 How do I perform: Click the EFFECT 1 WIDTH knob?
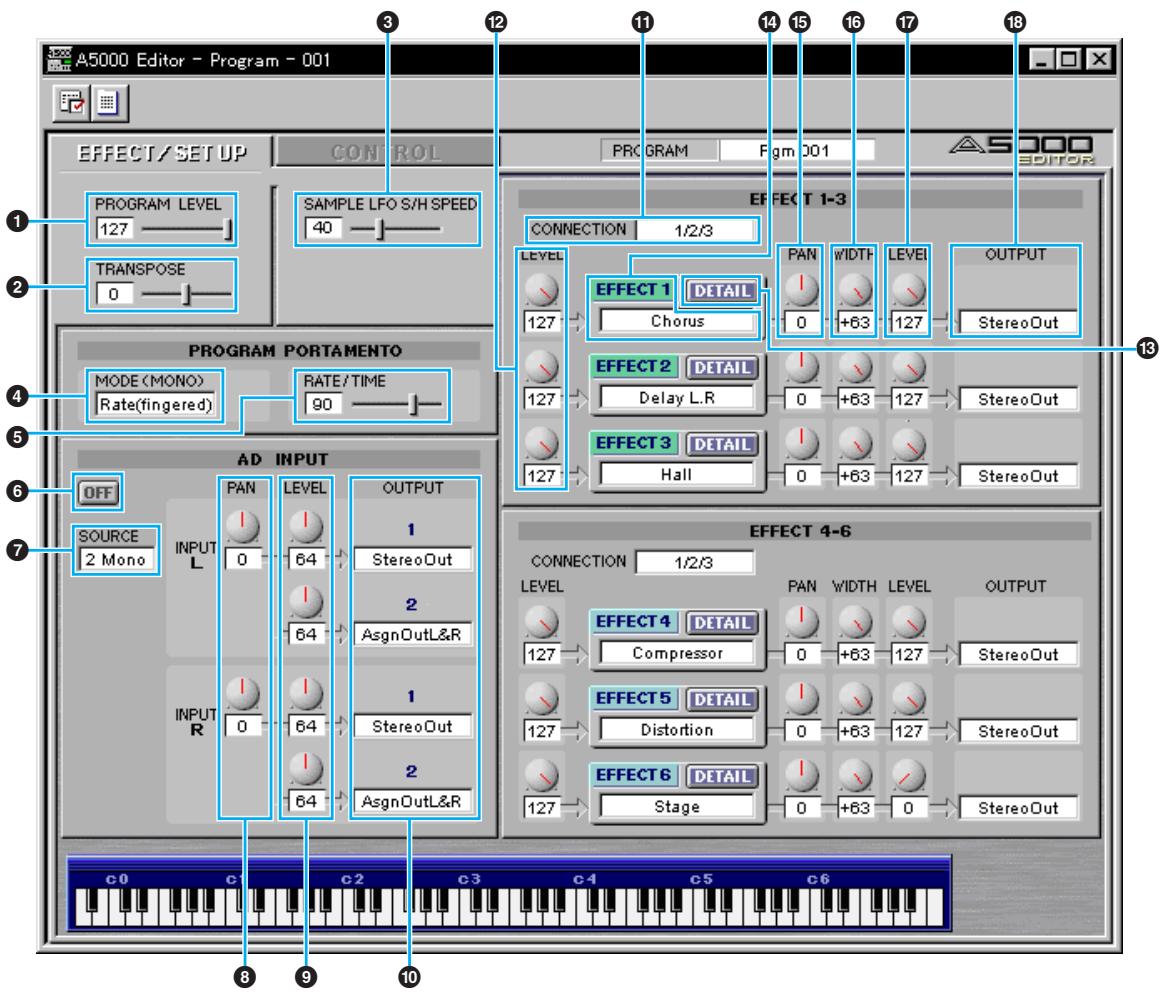pyautogui.click(x=854, y=290)
